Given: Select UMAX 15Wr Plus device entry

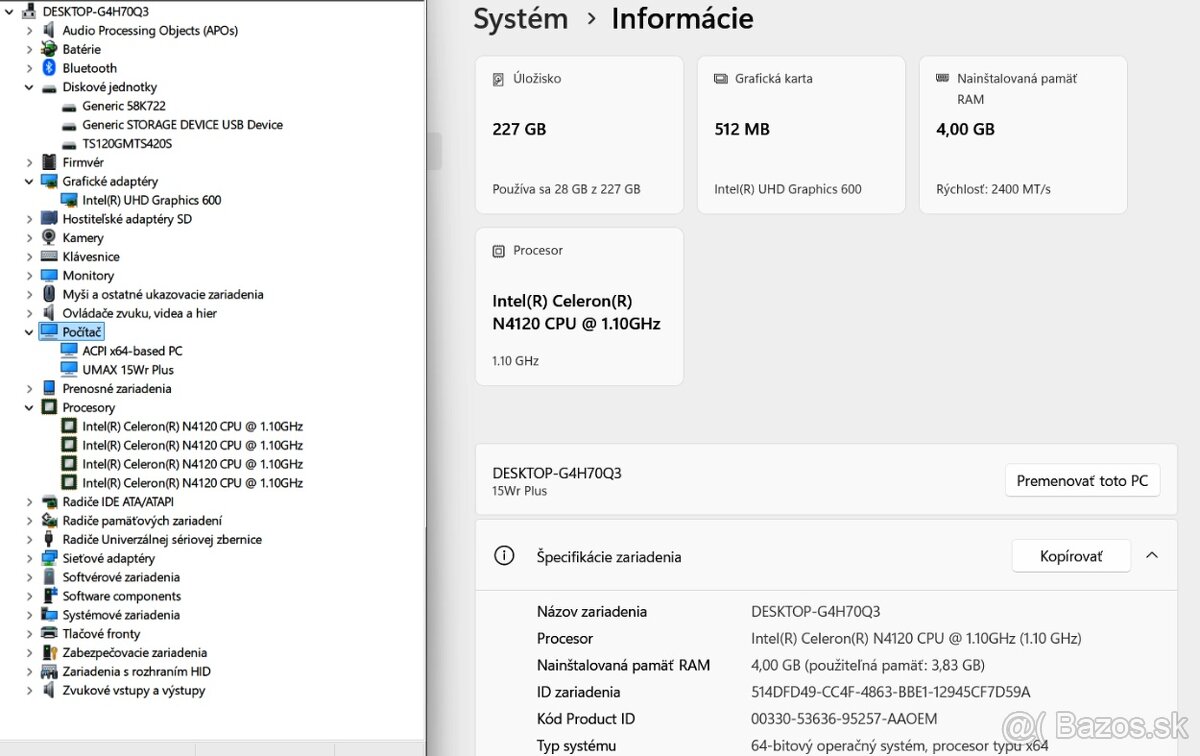Looking at the screenshot, I should [x=127, y=370].
